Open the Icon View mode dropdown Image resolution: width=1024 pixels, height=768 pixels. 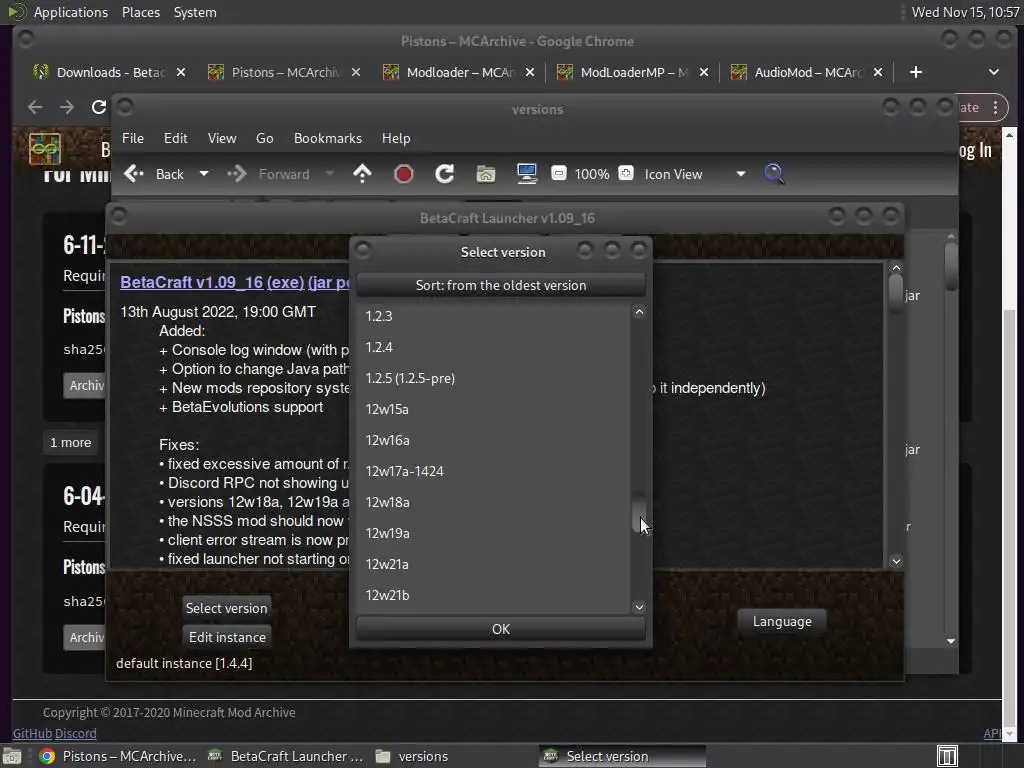pyautogui.click(x=694, y=174)
